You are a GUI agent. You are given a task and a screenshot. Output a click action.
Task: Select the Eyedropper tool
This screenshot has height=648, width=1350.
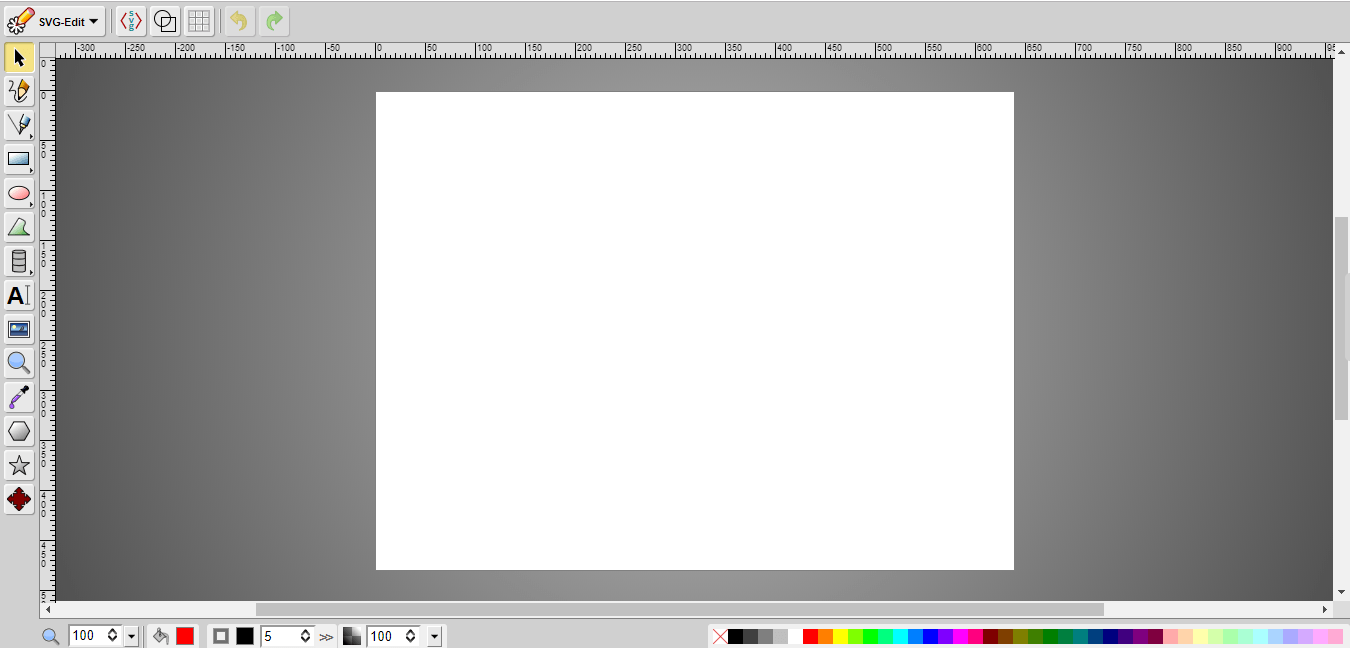click(x=19, y=397)
